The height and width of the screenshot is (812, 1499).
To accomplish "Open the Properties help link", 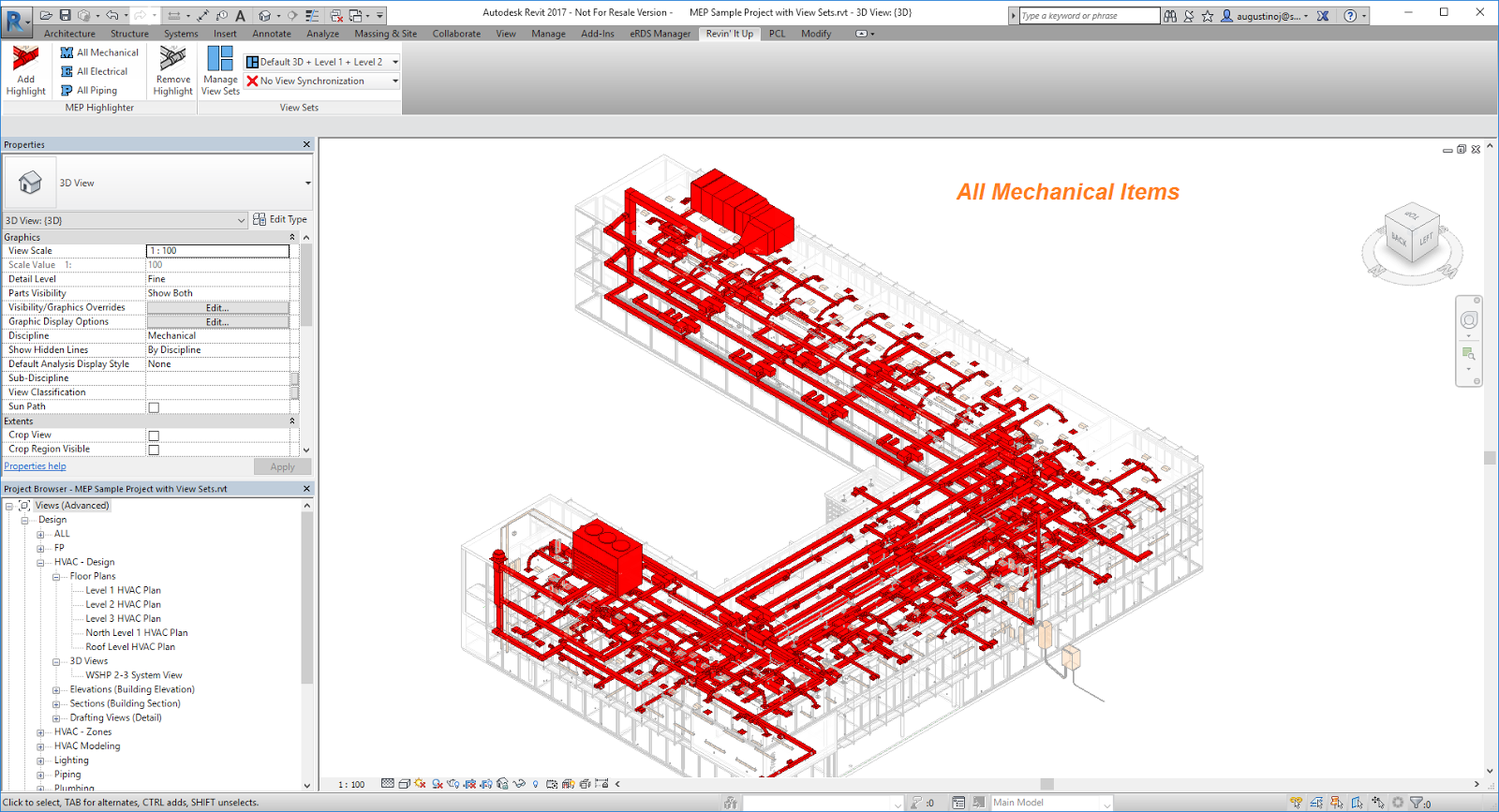I will [35, 466].
